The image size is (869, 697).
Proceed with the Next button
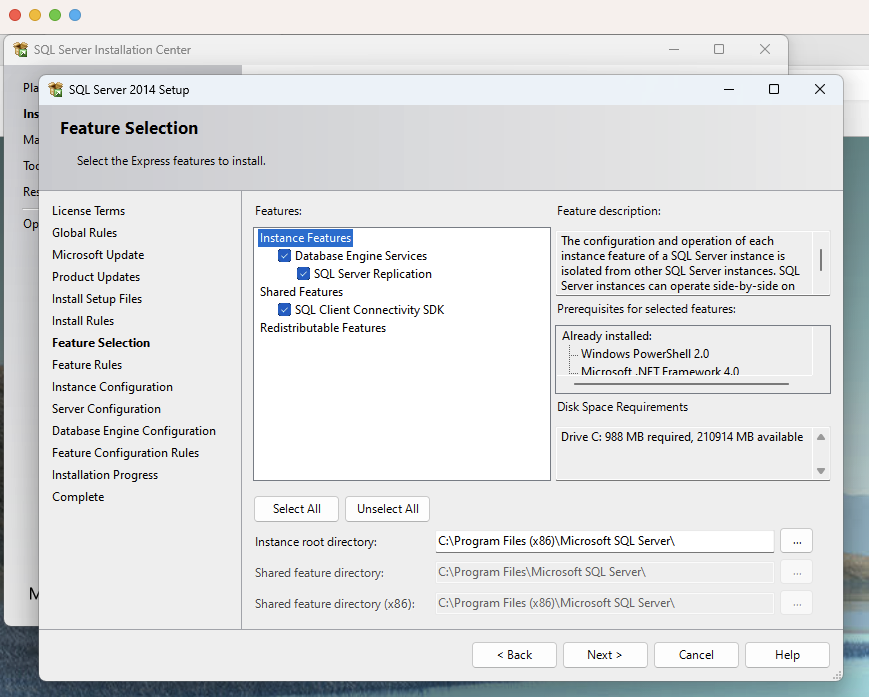[605, 655]
